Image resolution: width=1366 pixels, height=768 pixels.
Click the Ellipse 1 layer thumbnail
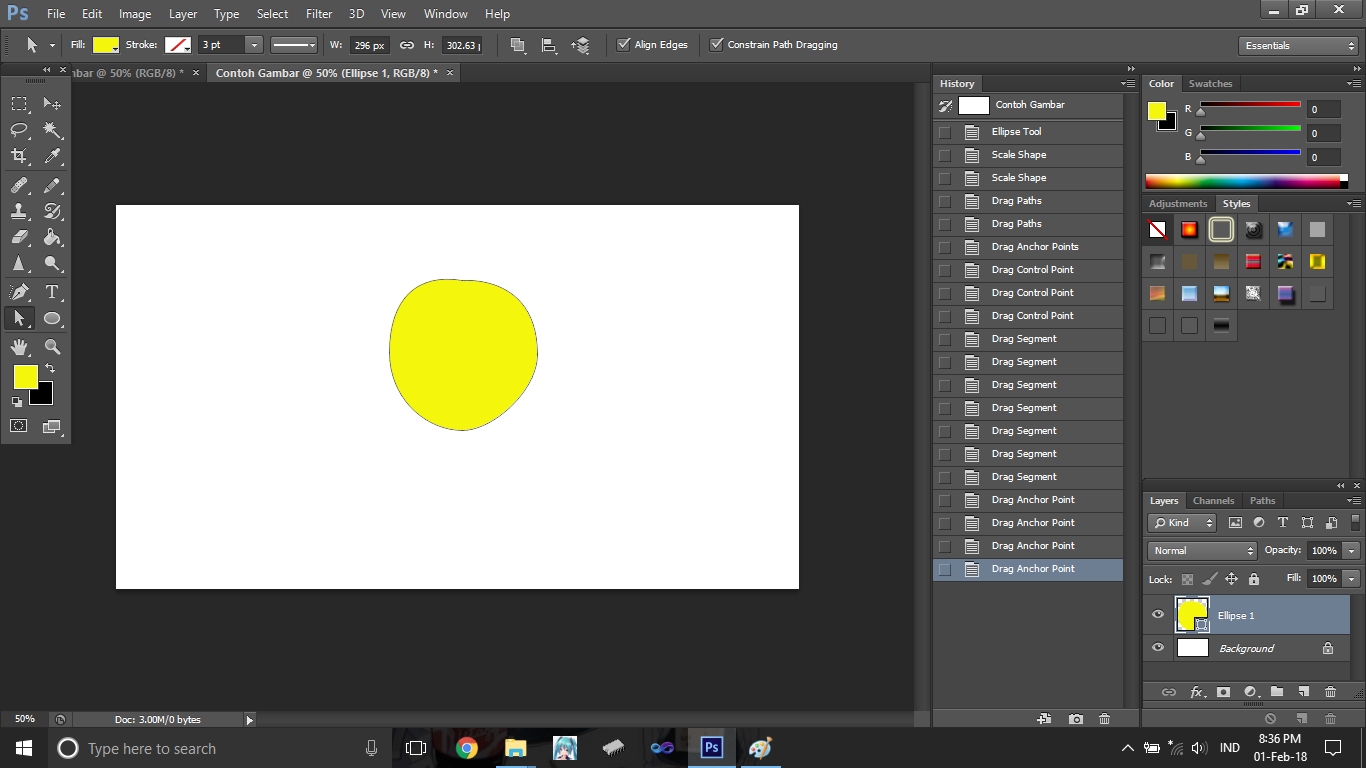tap(1192, 614)
